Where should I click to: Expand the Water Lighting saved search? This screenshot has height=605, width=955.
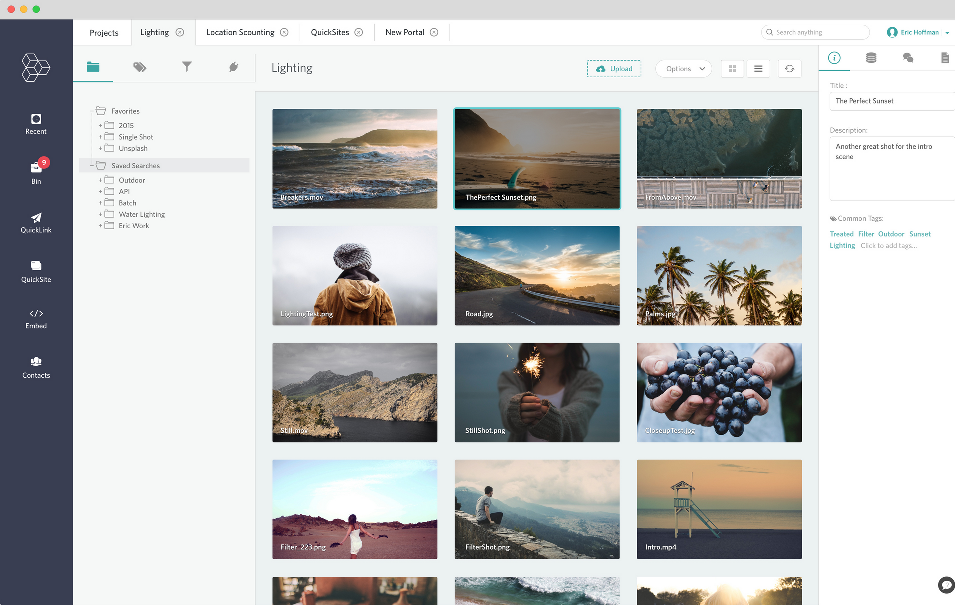point(100,214)
